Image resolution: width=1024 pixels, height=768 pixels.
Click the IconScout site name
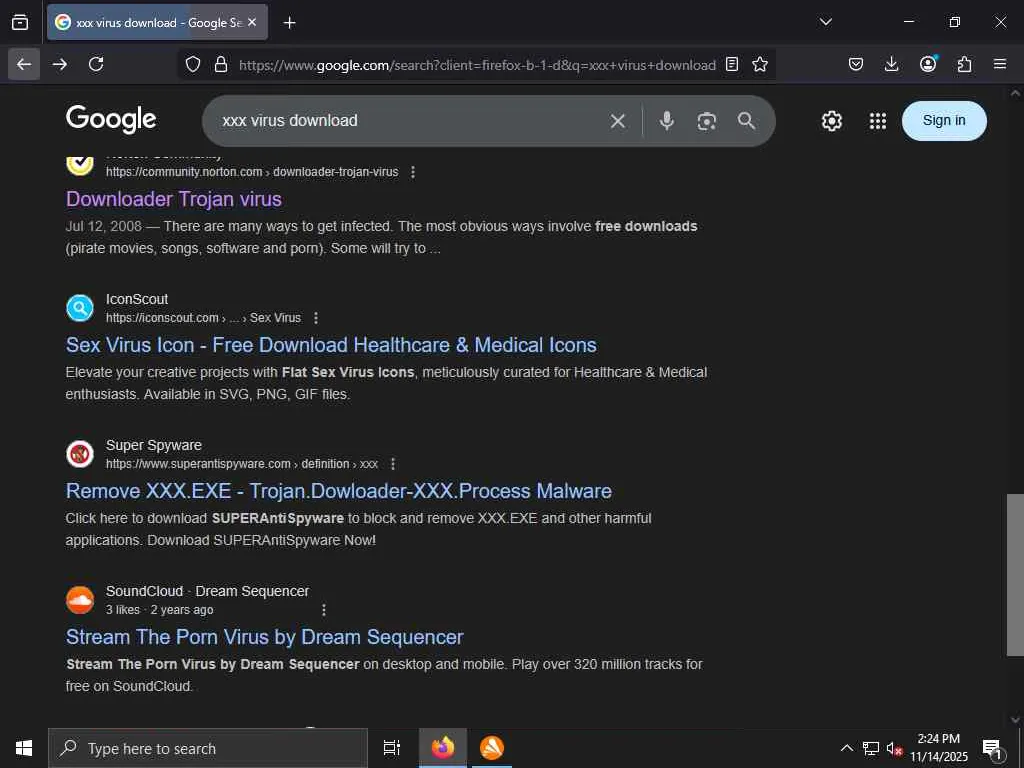tap(137, 299)
